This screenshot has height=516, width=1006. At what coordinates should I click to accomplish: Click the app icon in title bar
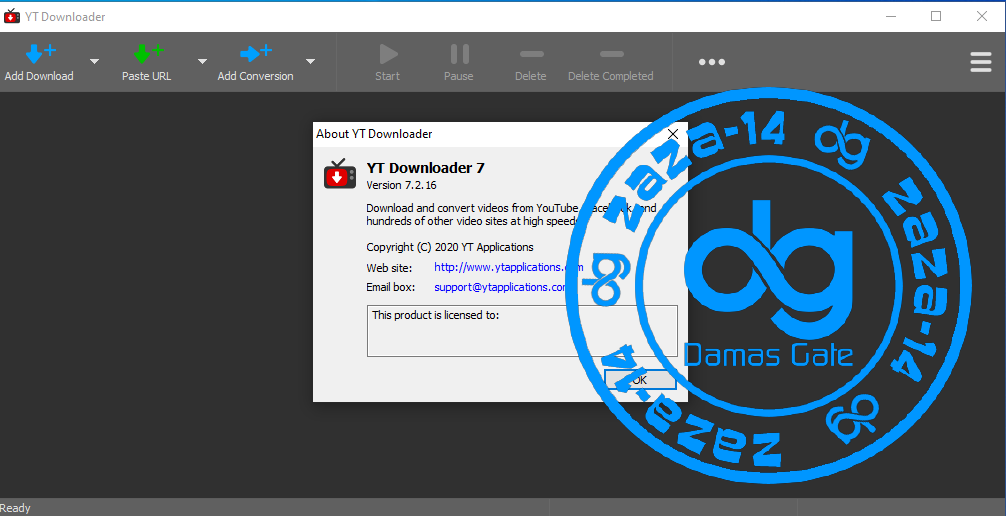point(12,17)
